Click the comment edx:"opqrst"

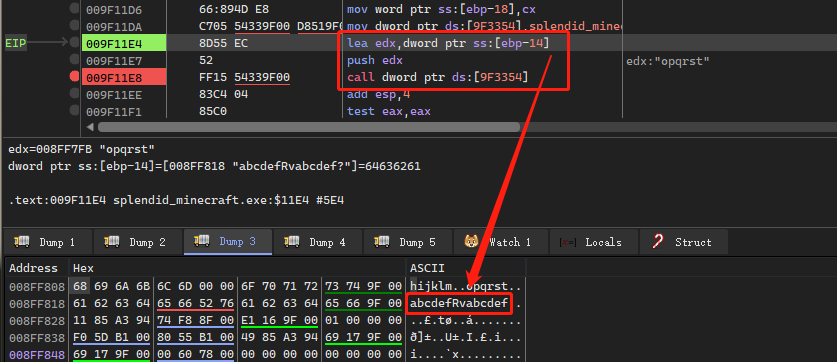point(667,61)
